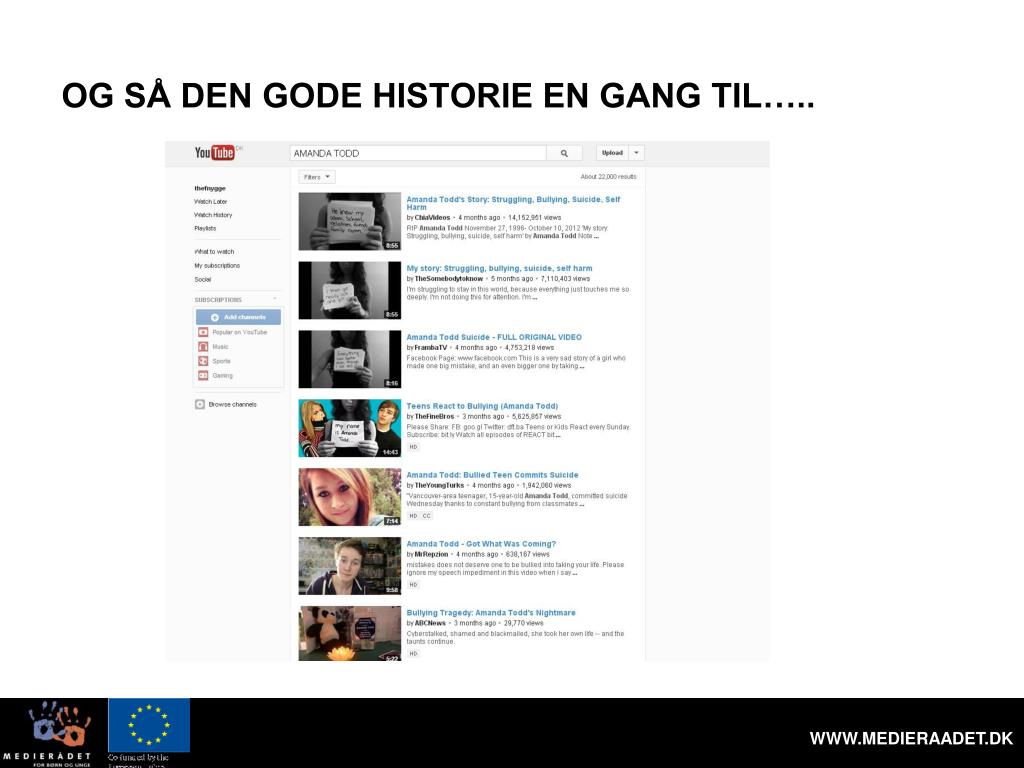
Task: Click the About 22,000 results text
Action: tap(608, 177)
